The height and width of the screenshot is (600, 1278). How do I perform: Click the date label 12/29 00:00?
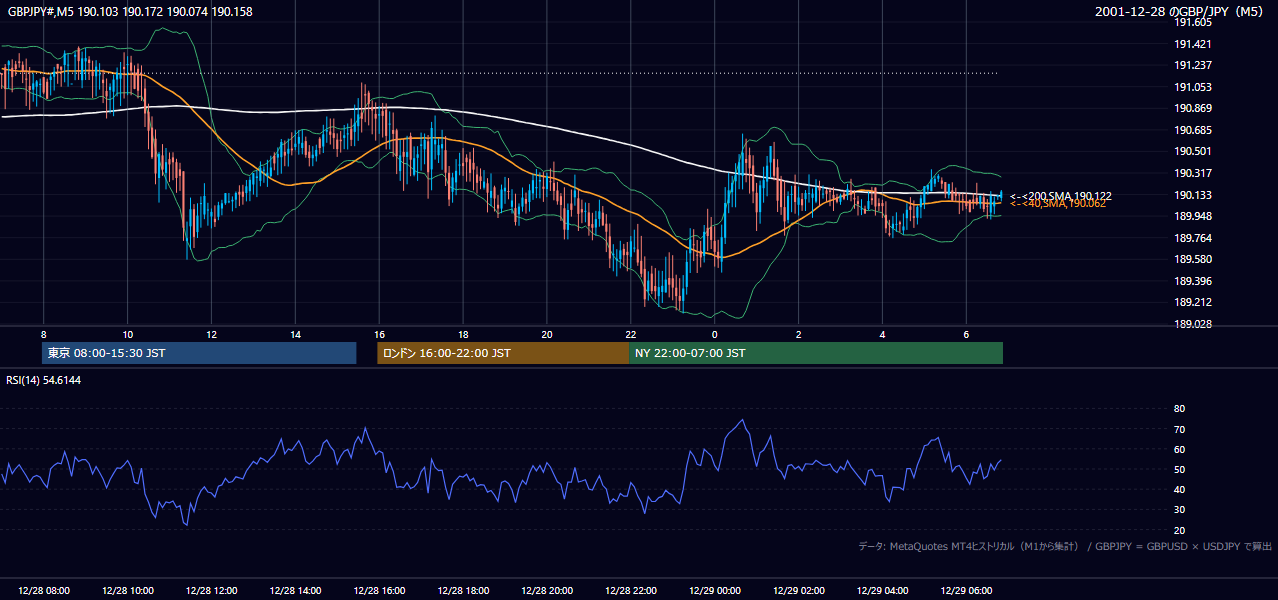point(714,591)
